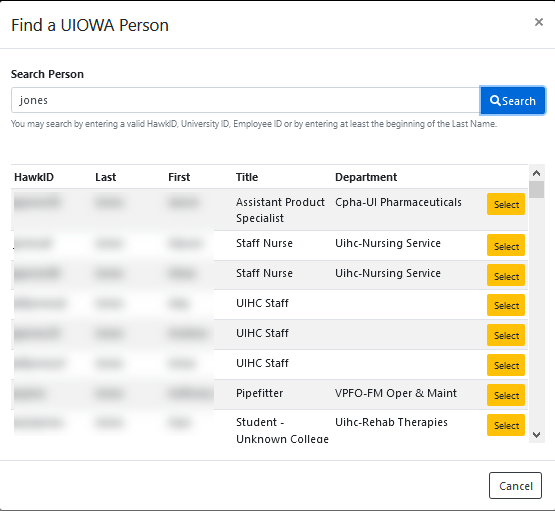Click the Cpha-UI Pharmaceuticals department cell
The height and width of the screenshot is (511, 555).
pyautogui.click(x=398, y=202)
